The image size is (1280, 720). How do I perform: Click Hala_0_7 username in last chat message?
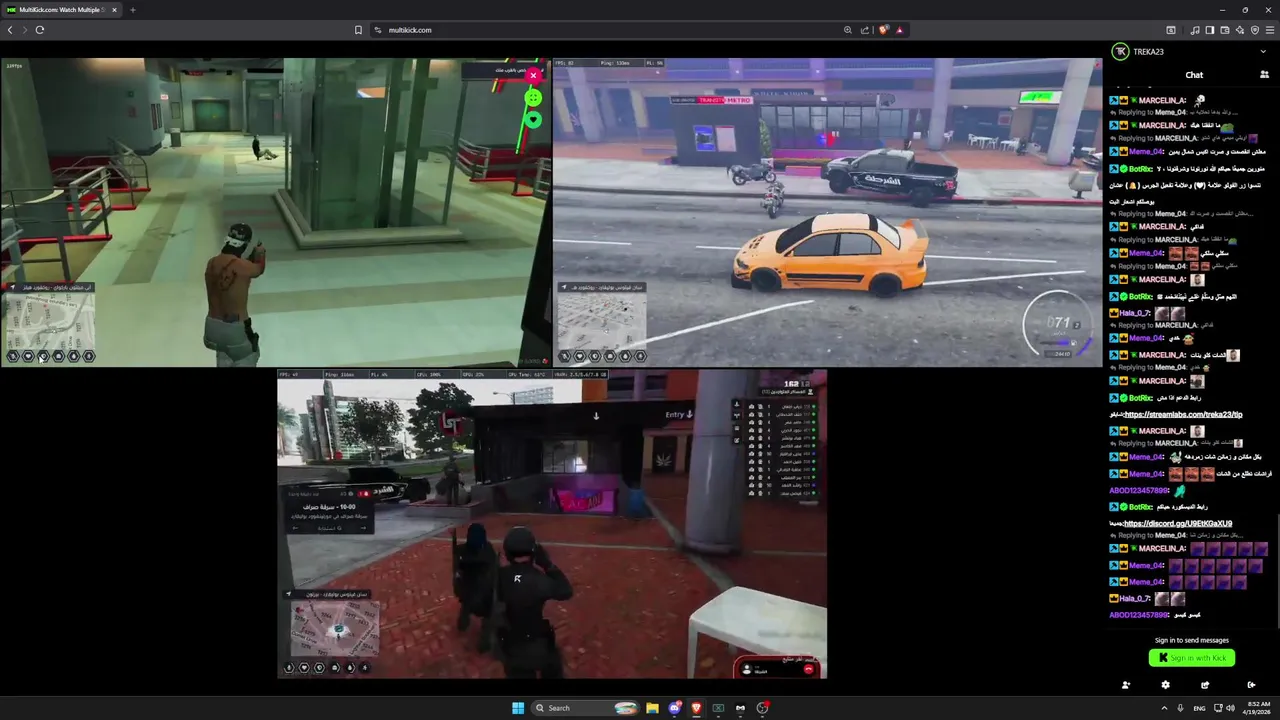pyautogui.click(x=1136, y=598)
